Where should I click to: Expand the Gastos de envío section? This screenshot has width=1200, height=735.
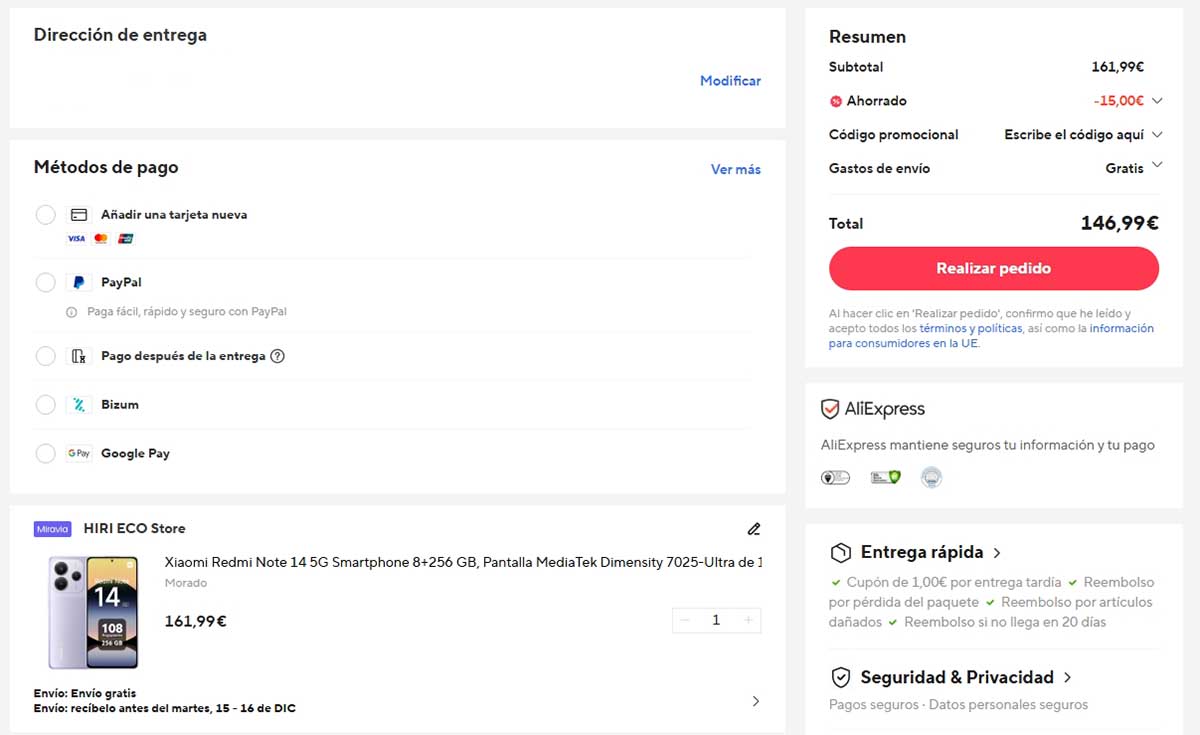1157,165
